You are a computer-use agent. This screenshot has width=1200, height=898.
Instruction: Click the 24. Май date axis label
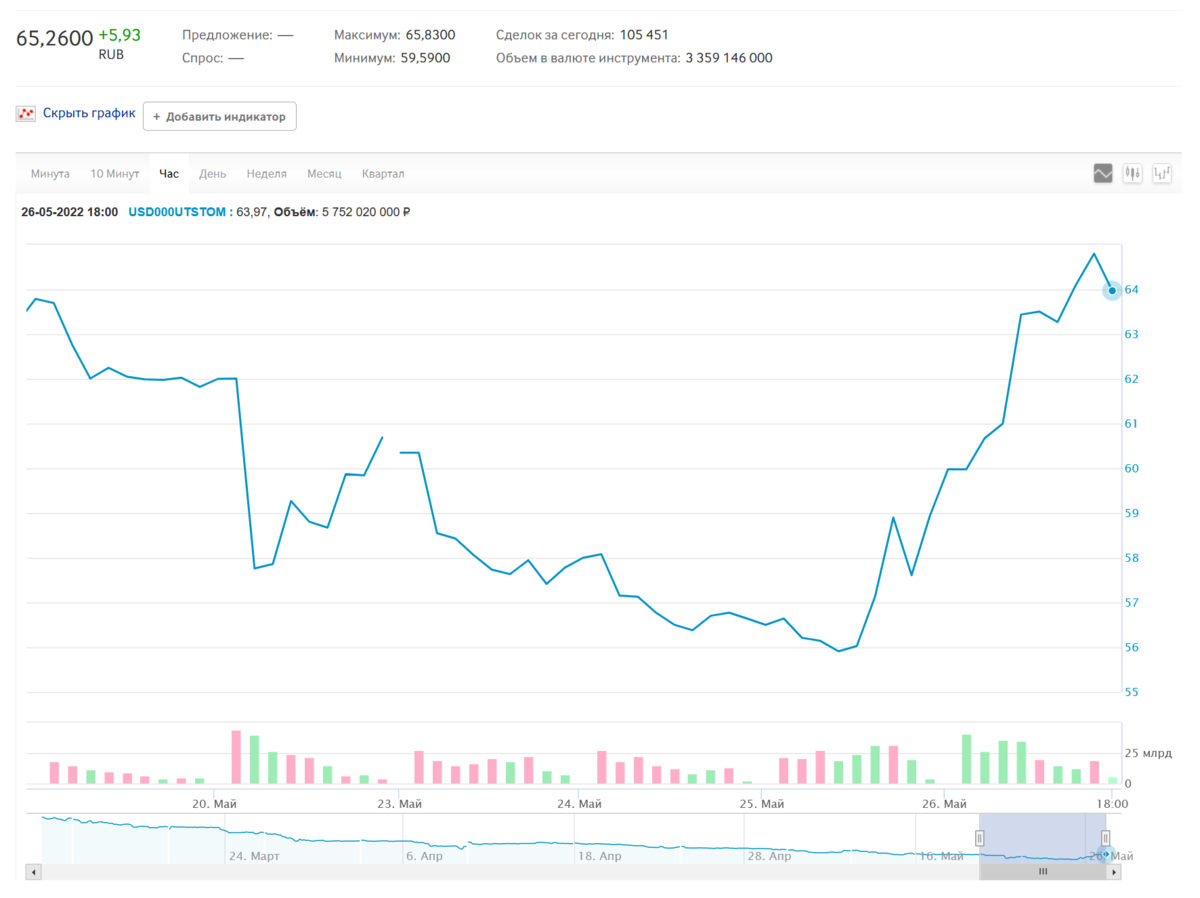579,803
